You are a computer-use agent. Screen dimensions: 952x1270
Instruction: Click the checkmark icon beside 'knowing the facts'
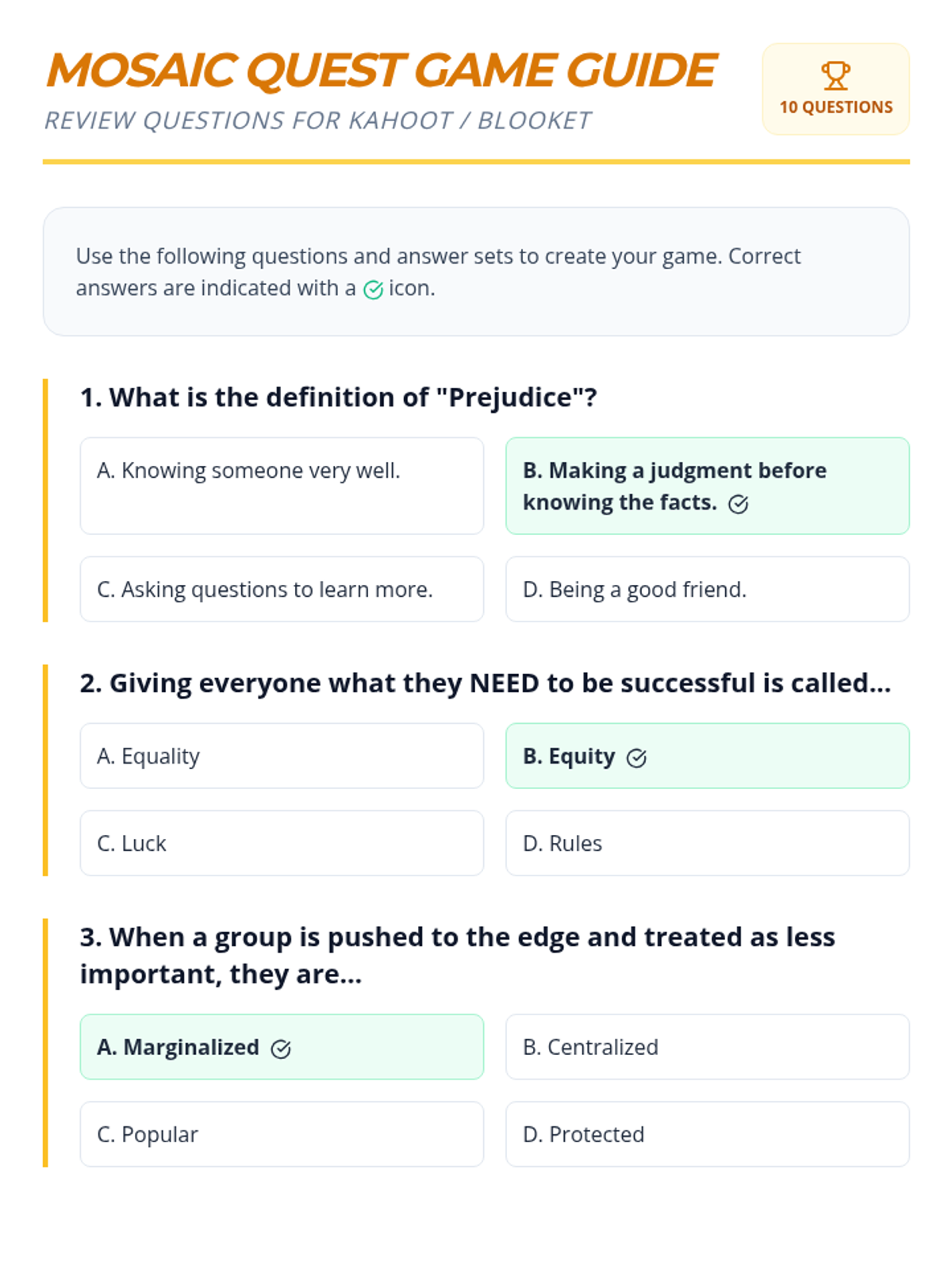click(x=738, y=504)
